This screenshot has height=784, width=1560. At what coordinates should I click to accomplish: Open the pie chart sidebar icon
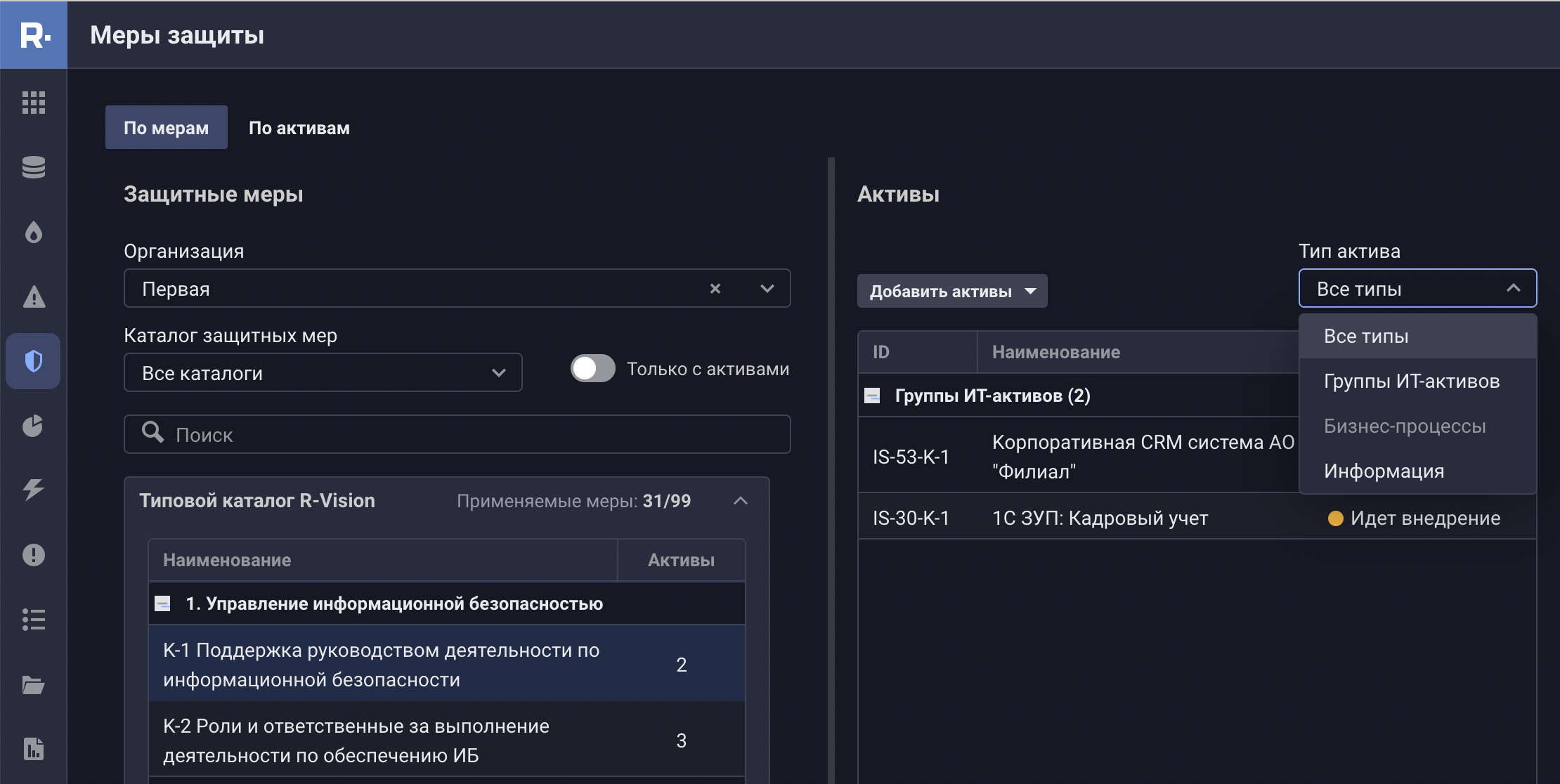click(33, 426)
